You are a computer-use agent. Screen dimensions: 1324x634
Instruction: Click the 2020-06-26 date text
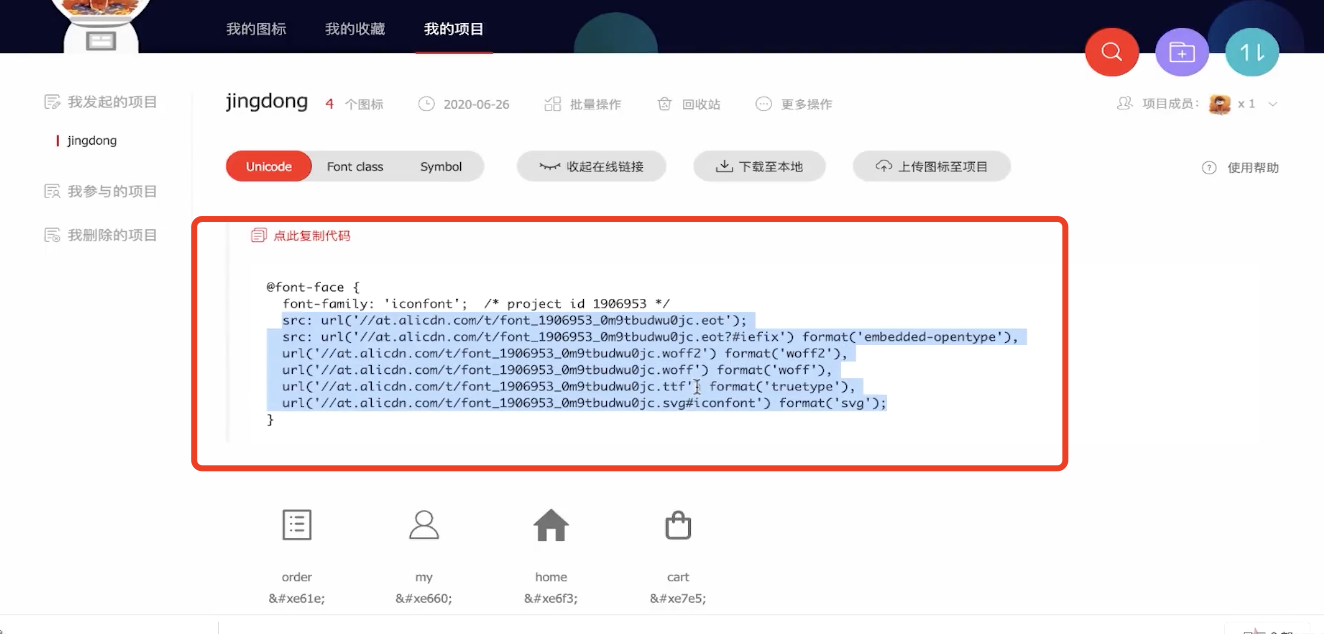click(476, 104)
